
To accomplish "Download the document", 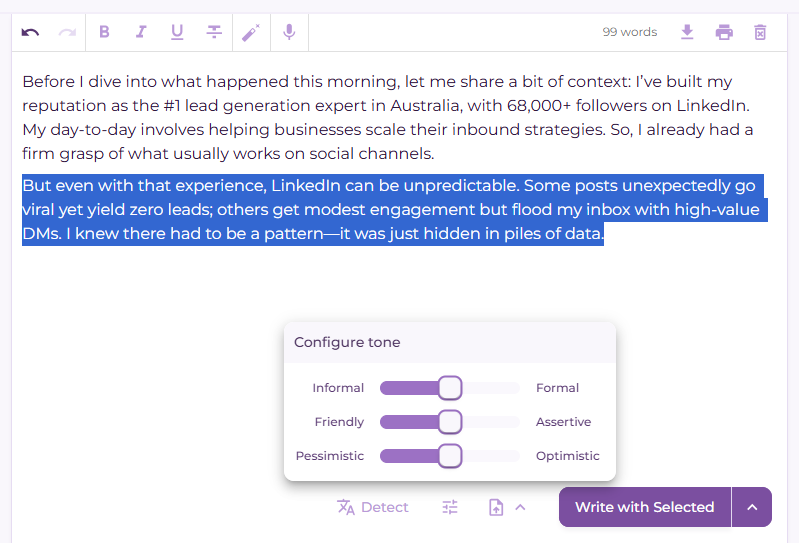I will 687,32.
